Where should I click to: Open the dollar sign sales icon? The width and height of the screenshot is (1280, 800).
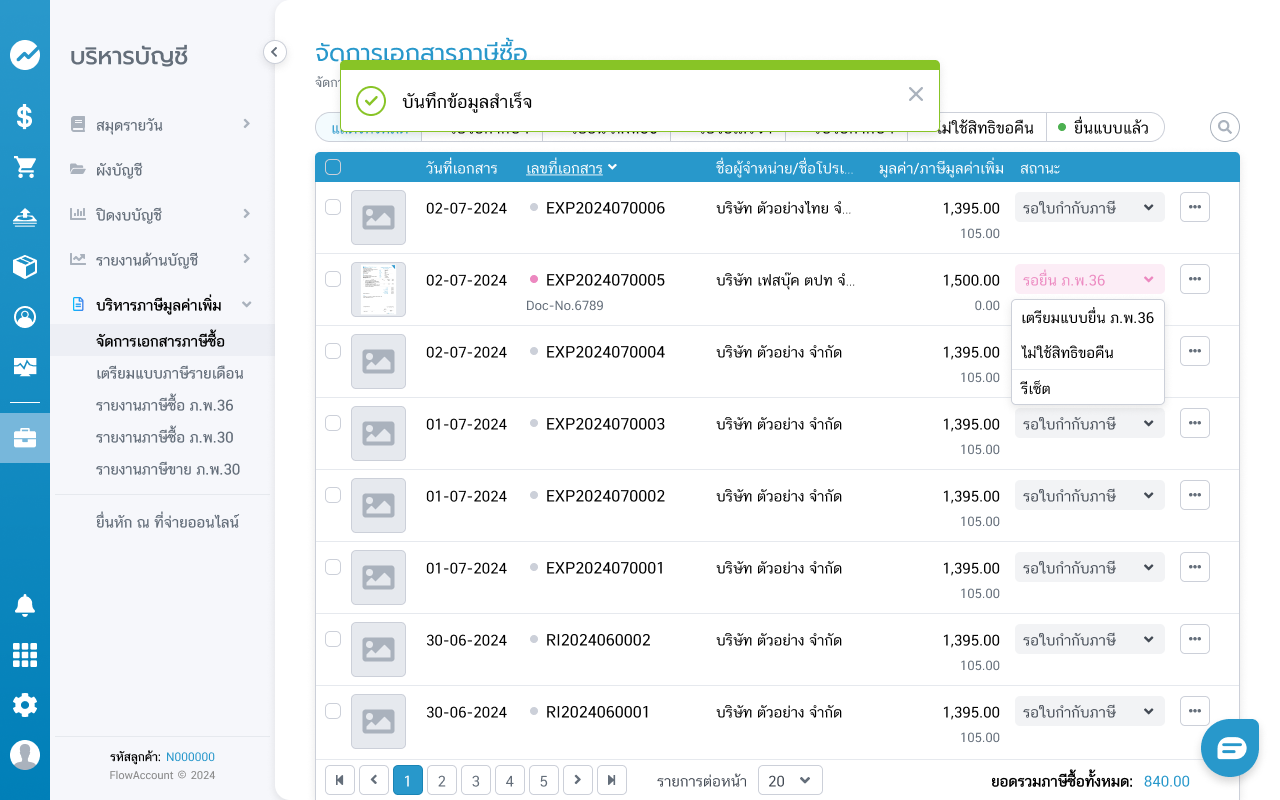coord(25,117)
